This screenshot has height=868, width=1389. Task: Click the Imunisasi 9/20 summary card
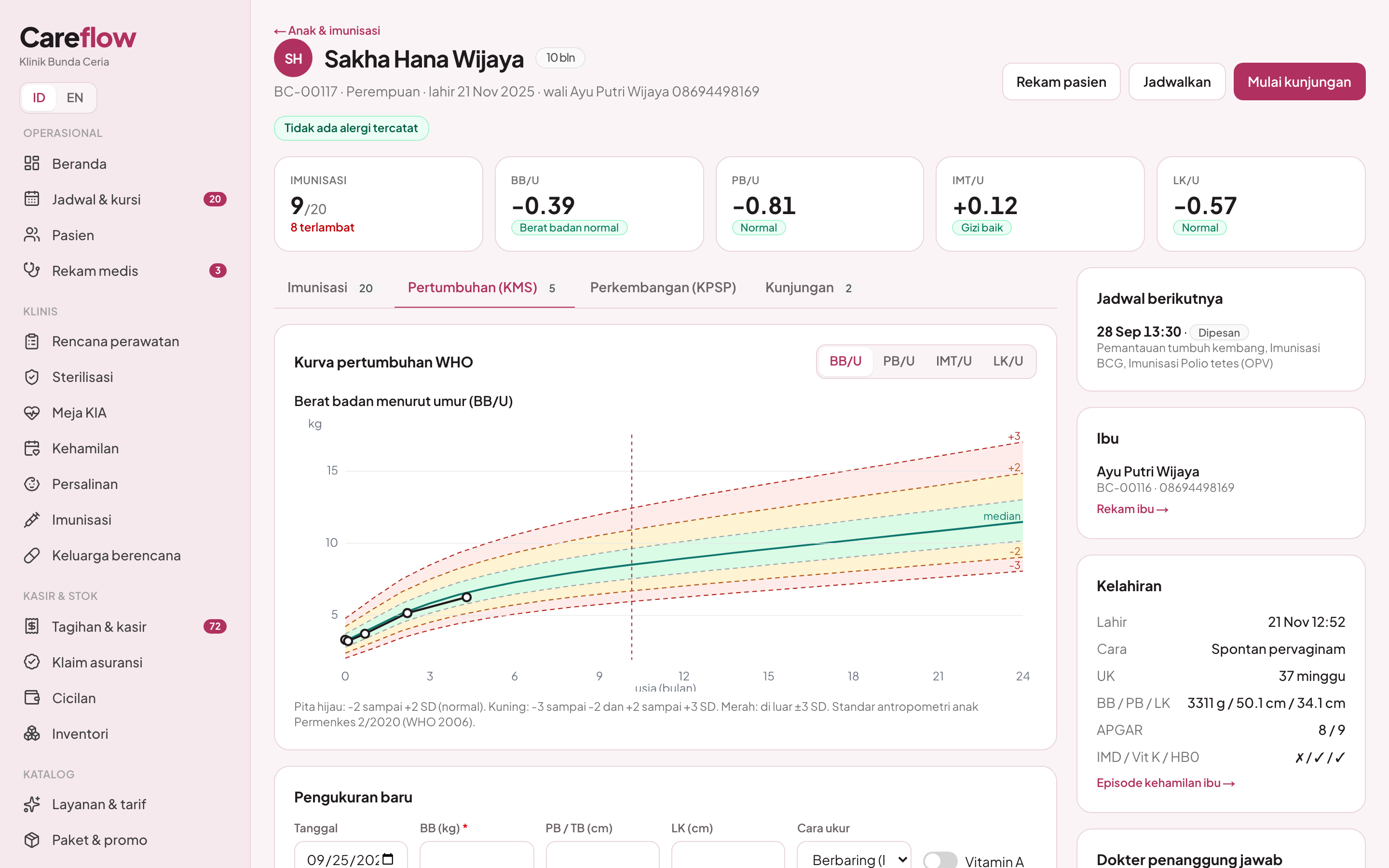click(x=378, y=204)
